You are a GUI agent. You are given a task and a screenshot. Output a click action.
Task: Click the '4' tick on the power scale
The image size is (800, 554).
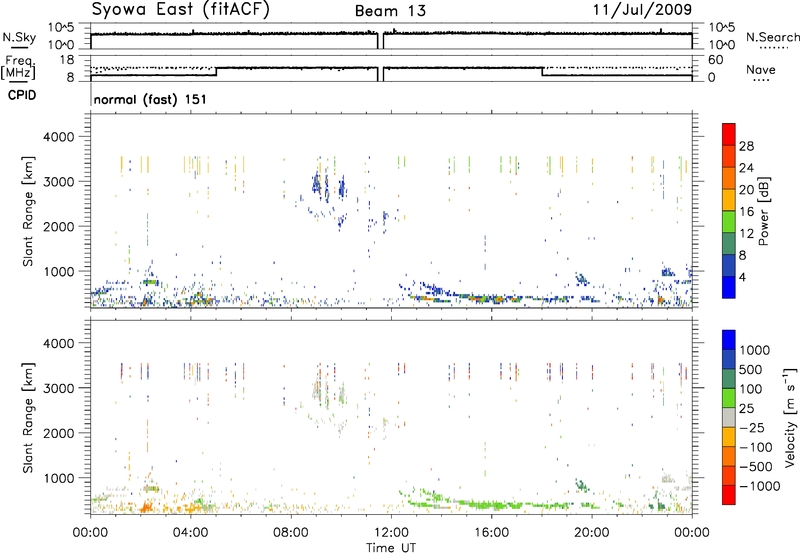coord(742,277)
